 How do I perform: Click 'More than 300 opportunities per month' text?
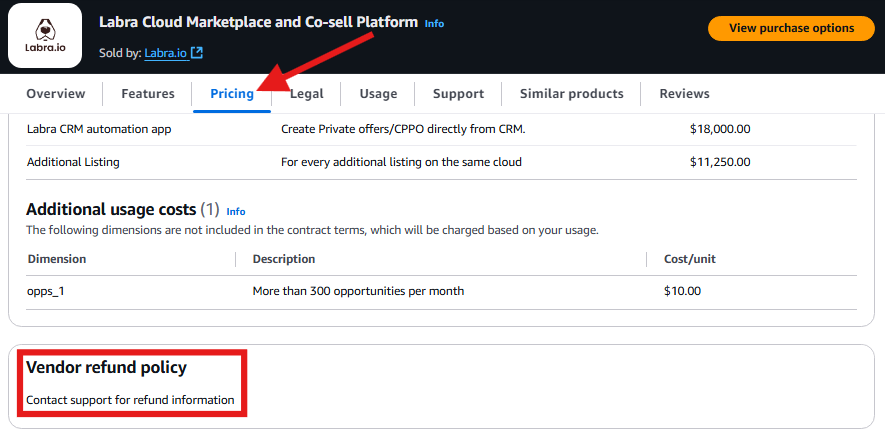358,292
